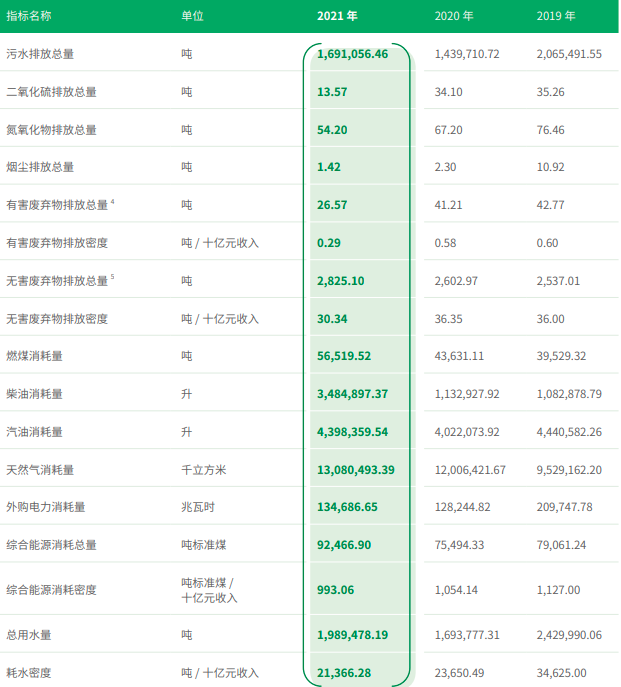The image size is (621, 687).
Task: Click the 综合能源消耗密度 2021 value 993.06
Action: pos(335,590)
